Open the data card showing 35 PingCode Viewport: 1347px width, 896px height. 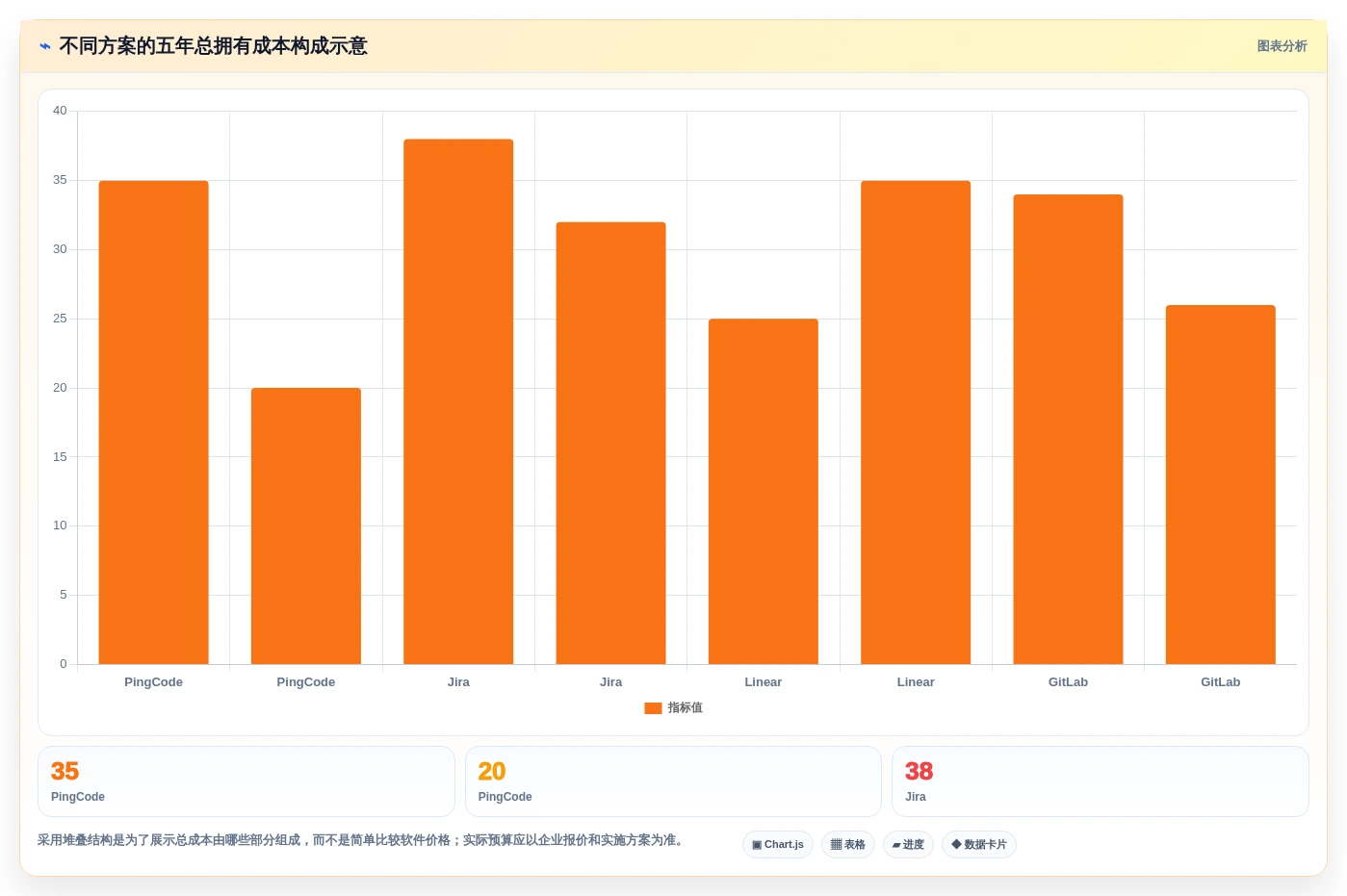246,781
